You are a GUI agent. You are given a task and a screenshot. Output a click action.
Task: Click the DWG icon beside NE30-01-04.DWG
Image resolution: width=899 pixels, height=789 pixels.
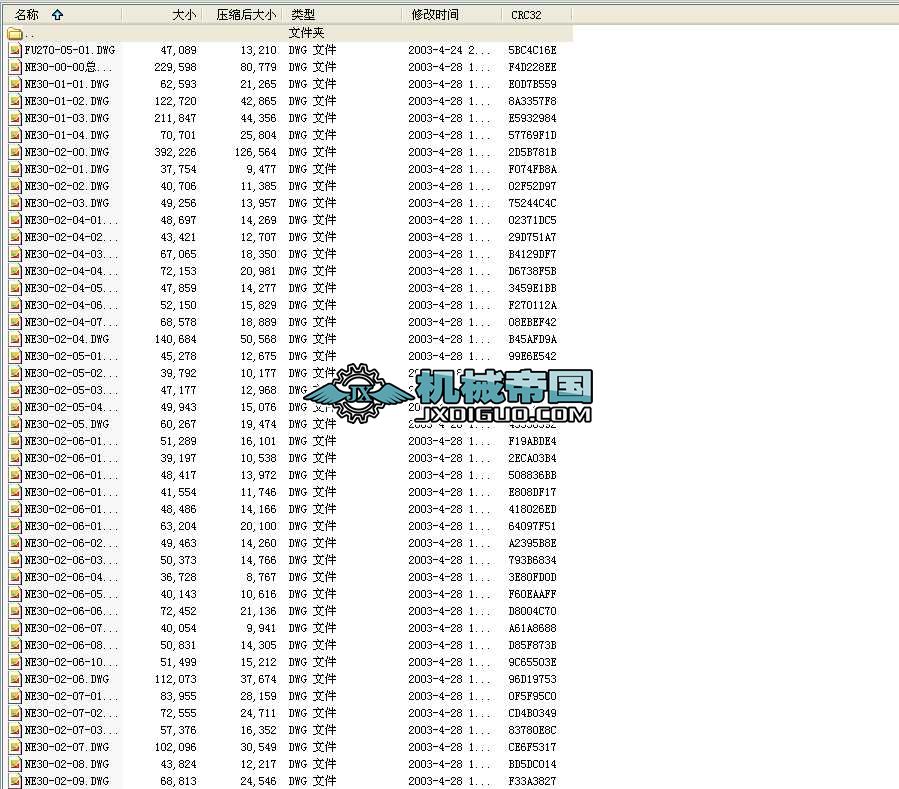tap(15, 135)
